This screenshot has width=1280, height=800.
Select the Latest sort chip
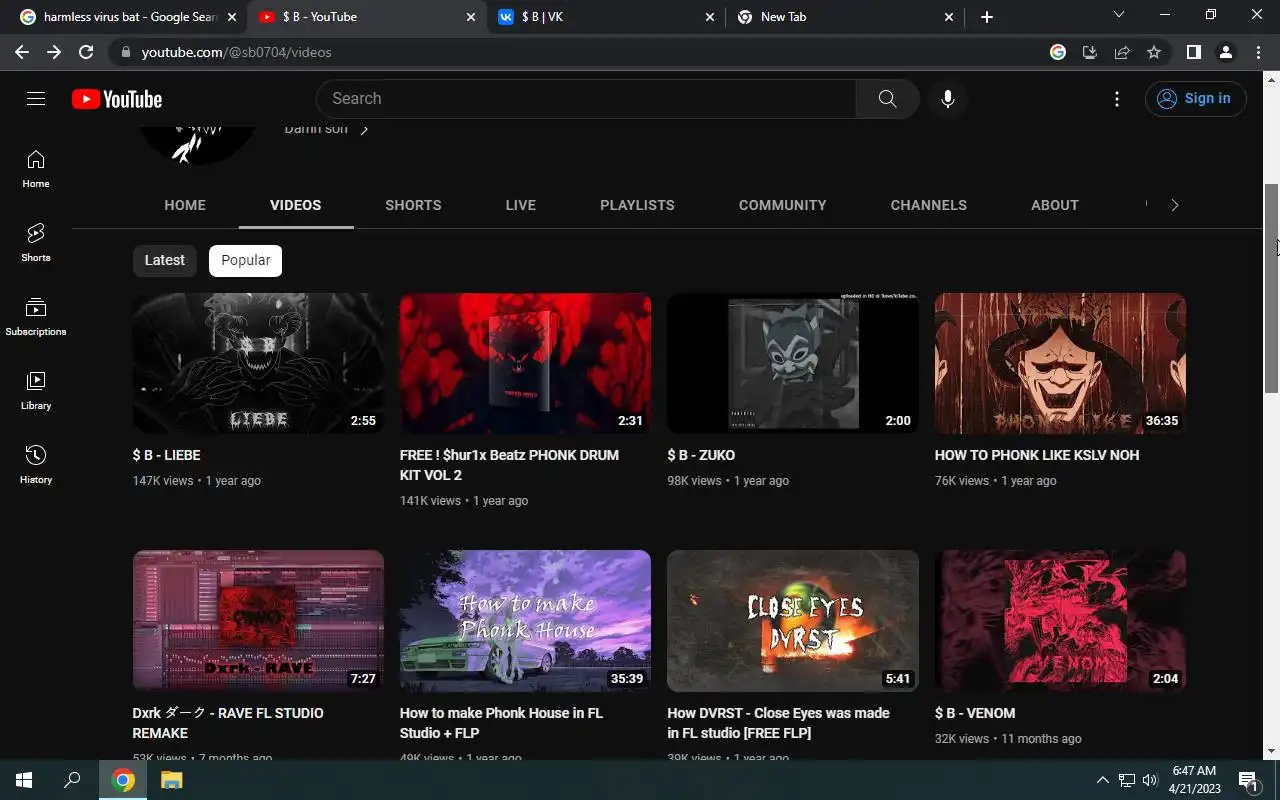(x=165, y=260)
